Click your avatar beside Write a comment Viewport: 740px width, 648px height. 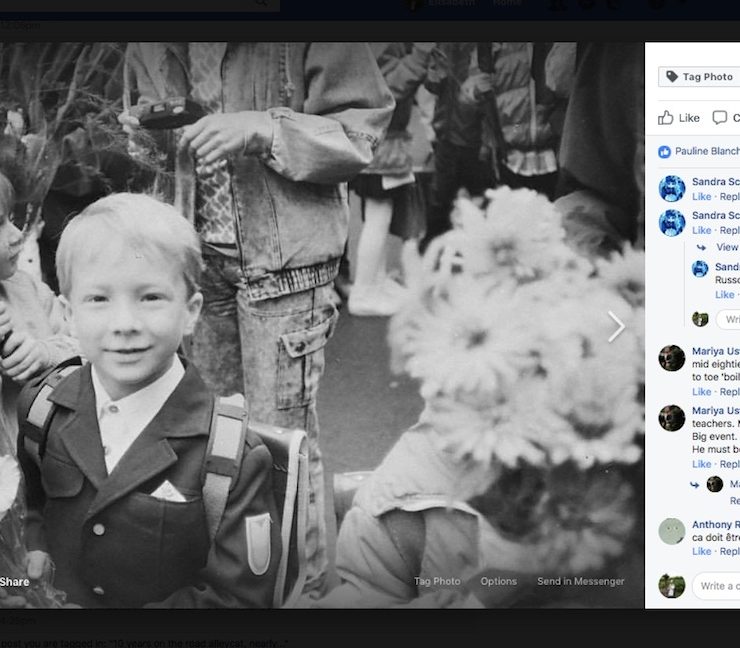coord(672,586)
